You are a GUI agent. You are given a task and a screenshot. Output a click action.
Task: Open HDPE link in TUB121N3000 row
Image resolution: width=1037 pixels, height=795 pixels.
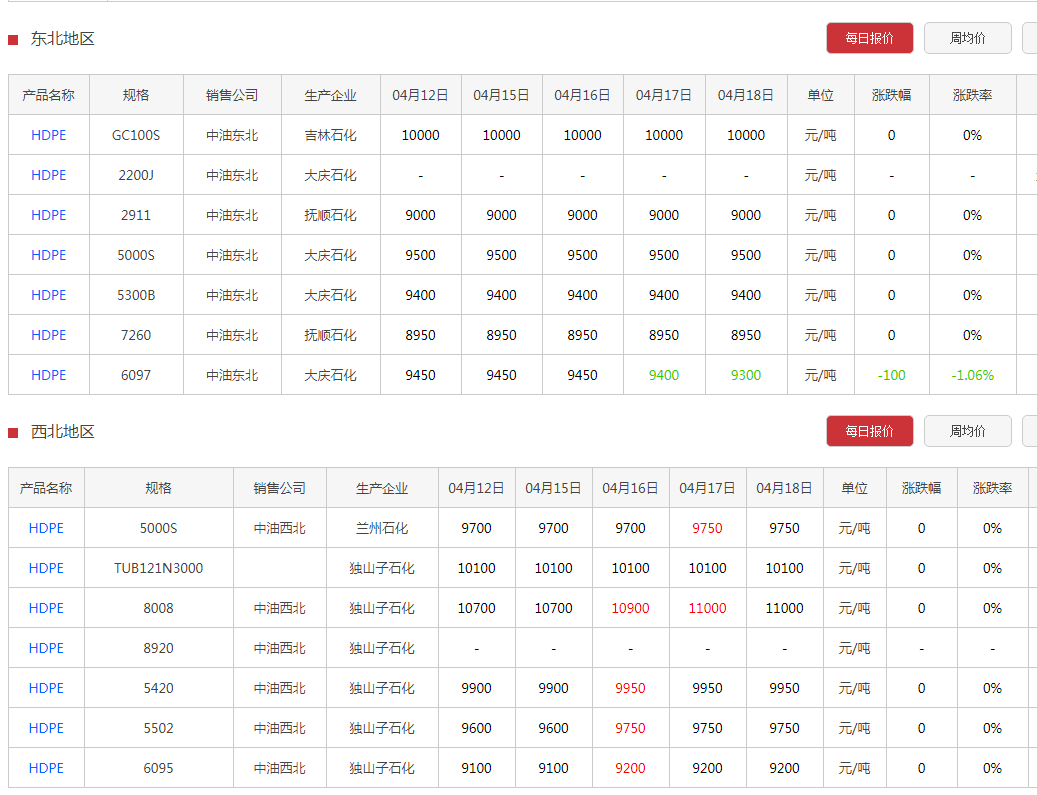point(46,568)
